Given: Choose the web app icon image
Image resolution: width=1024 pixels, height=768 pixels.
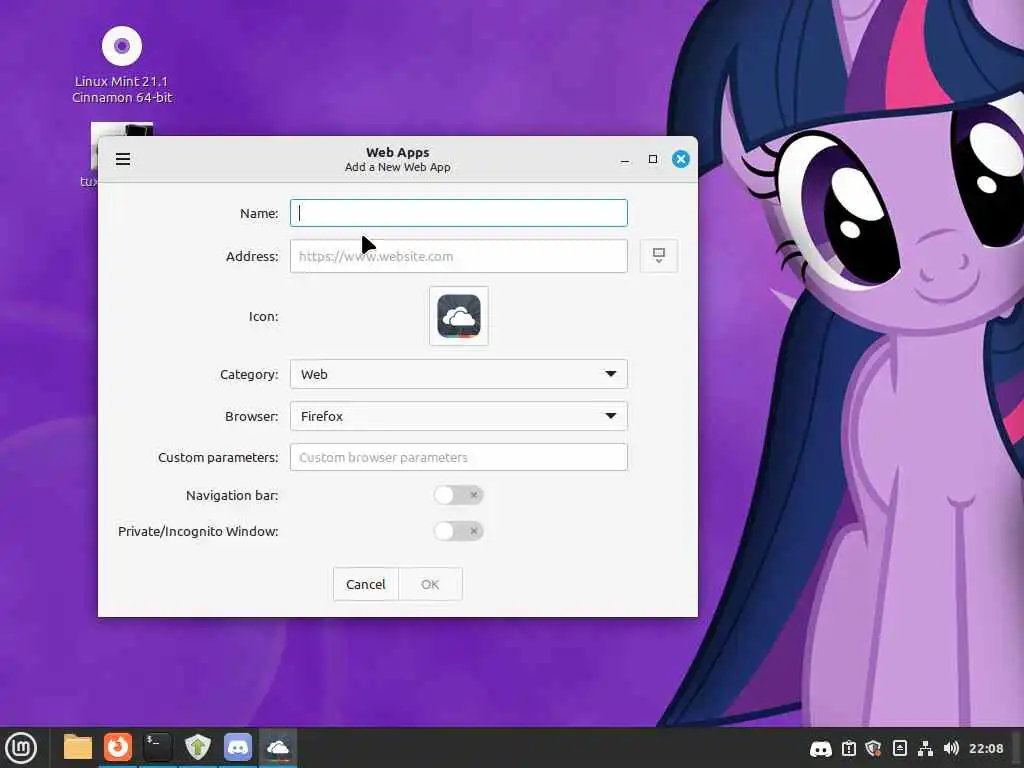Looking at the screenshot, I should 458,316.
